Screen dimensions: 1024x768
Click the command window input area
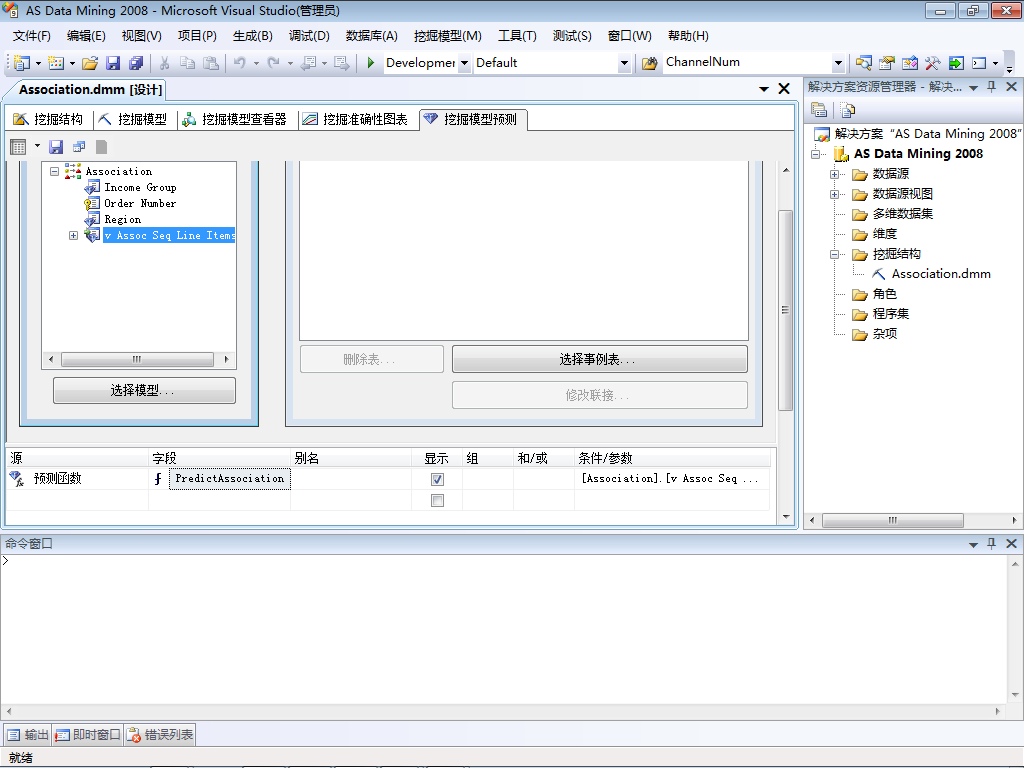click(503, 629)
